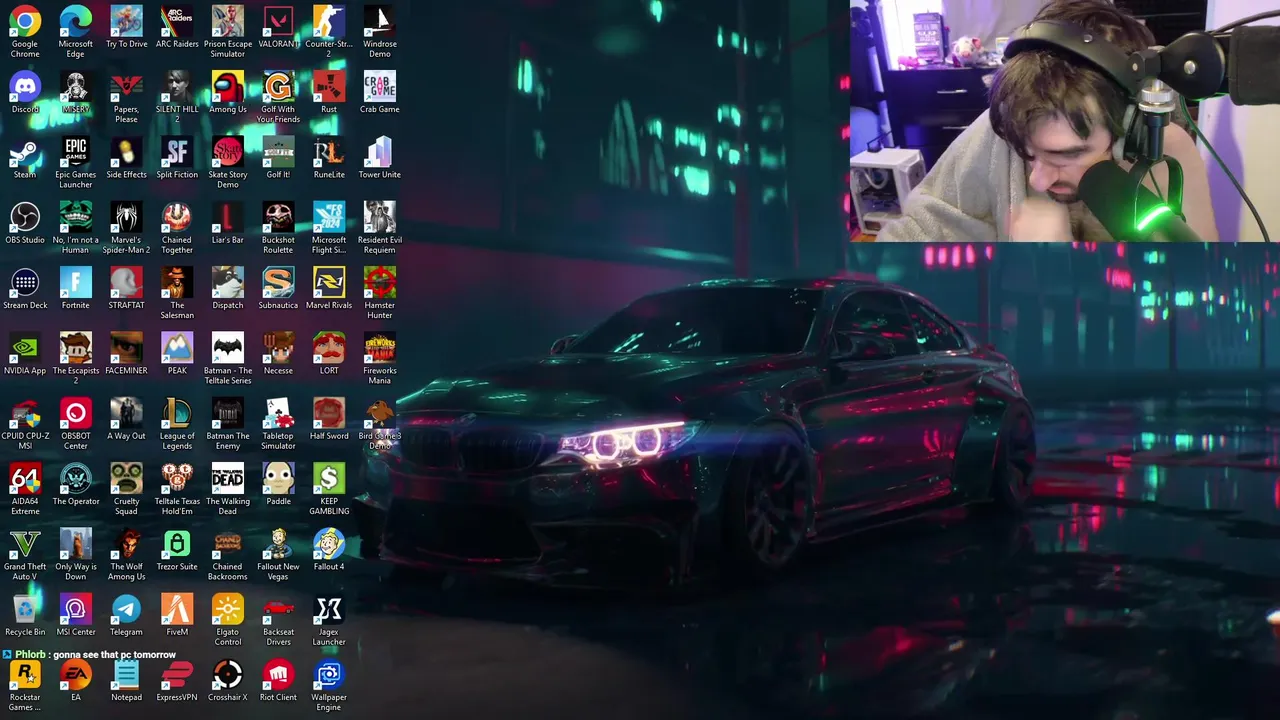1280x720 pixels.
Task: Click the STRAFTAT game shortcut
Action: [126, 282]
